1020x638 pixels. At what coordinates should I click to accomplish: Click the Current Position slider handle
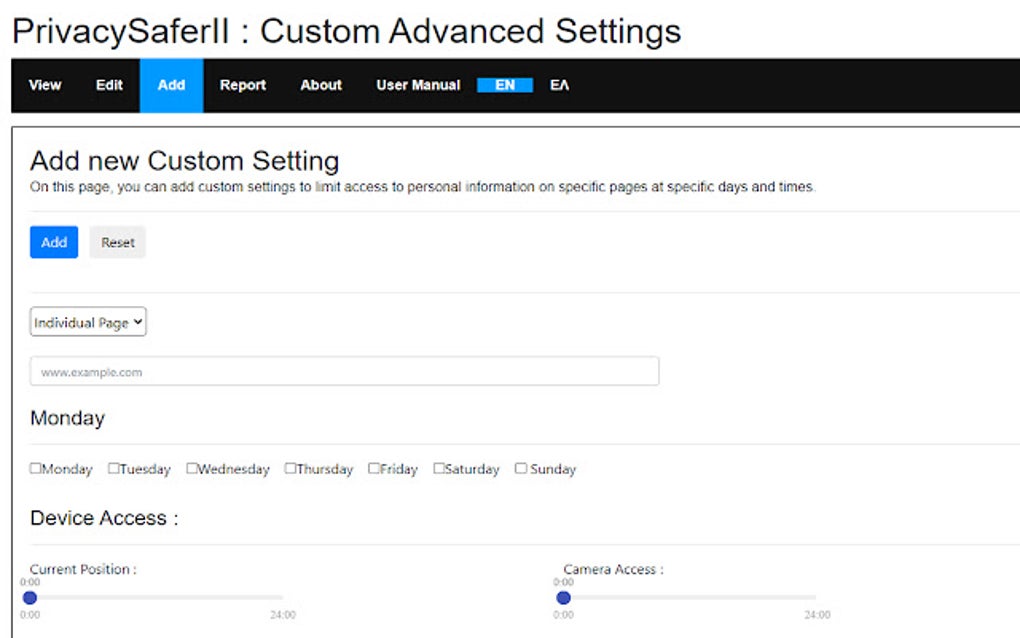(30, 598)
